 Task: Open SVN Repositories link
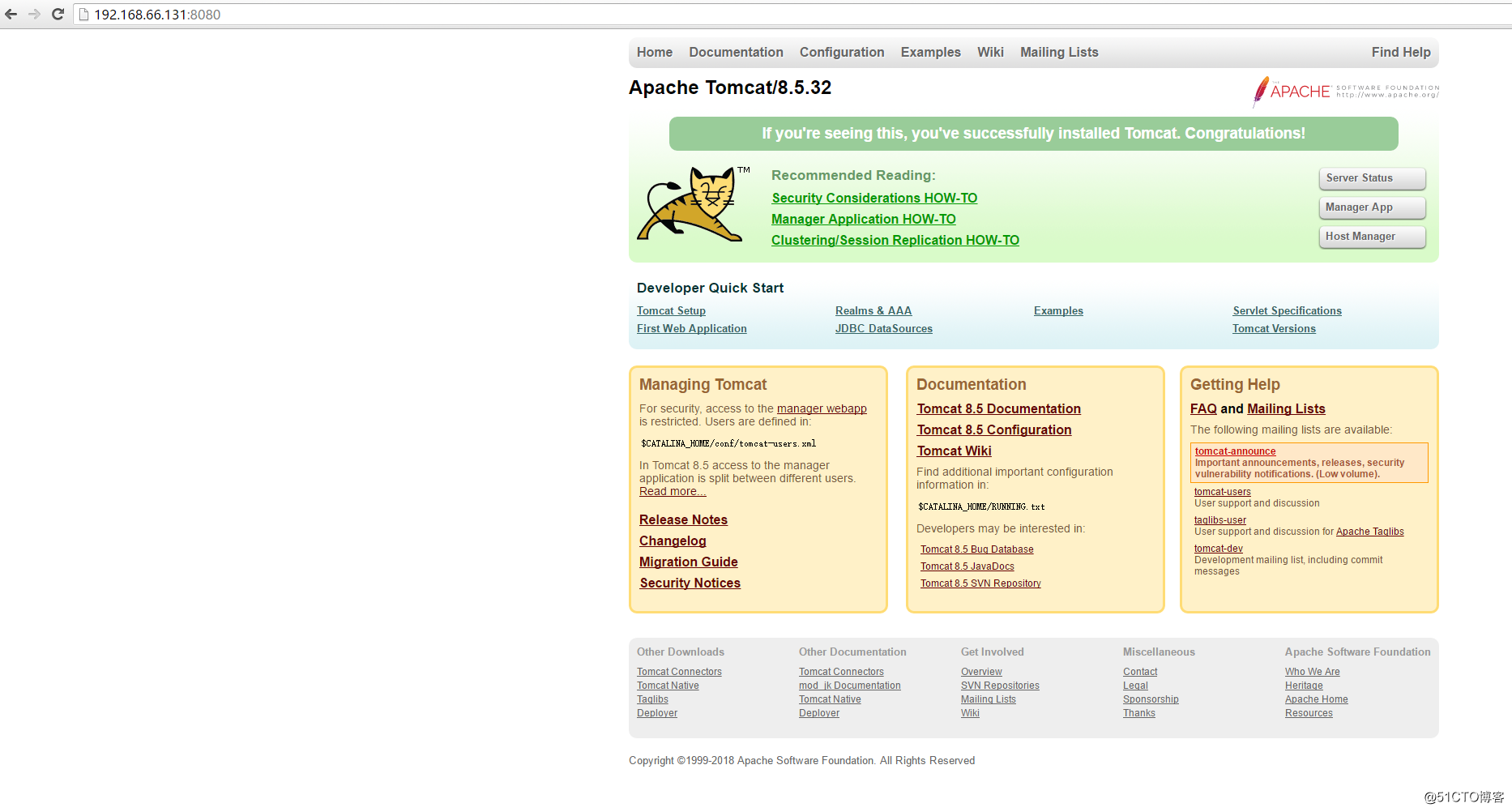coord(1000,686)
